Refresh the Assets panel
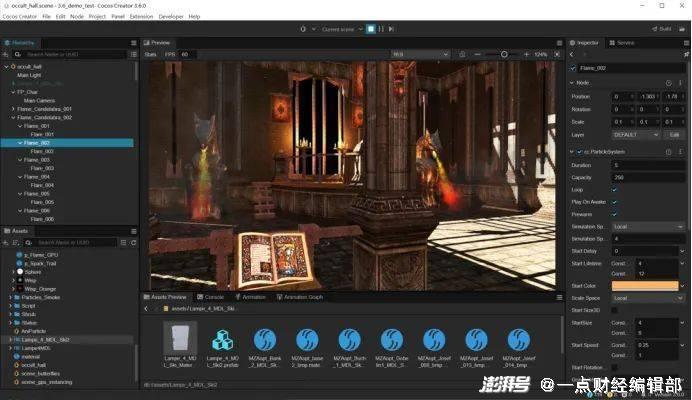692x400 pixels. 133,242
